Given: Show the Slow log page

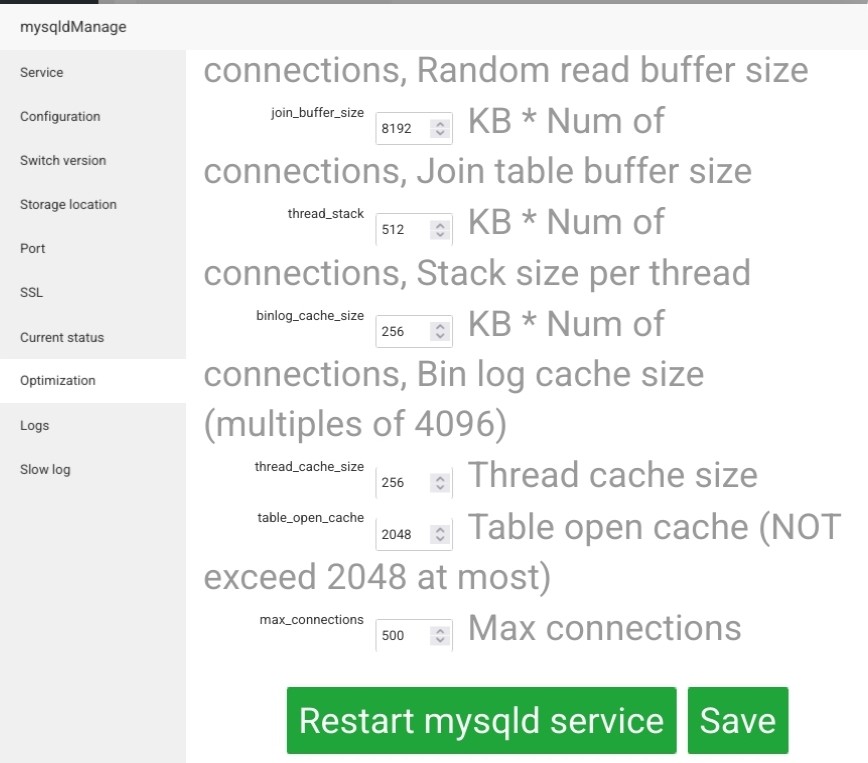Looking at the screenshot, I should pos(45,469).
